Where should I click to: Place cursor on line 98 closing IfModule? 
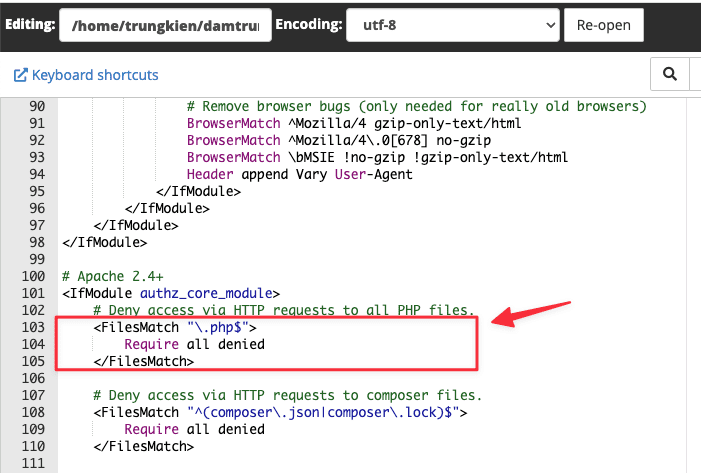pyautogui.click(x=104, y=242)
